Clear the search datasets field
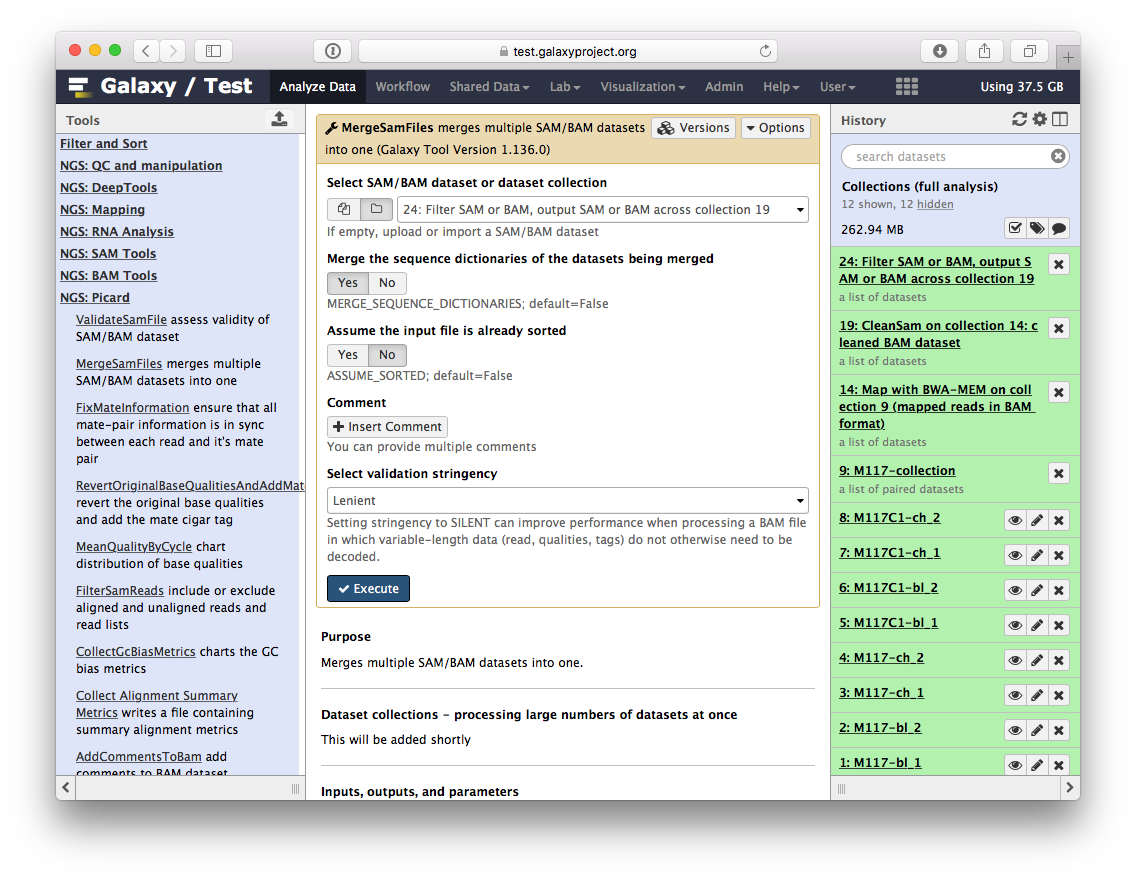This screenshot has height=880, width=1136. tap(1058, 156)
